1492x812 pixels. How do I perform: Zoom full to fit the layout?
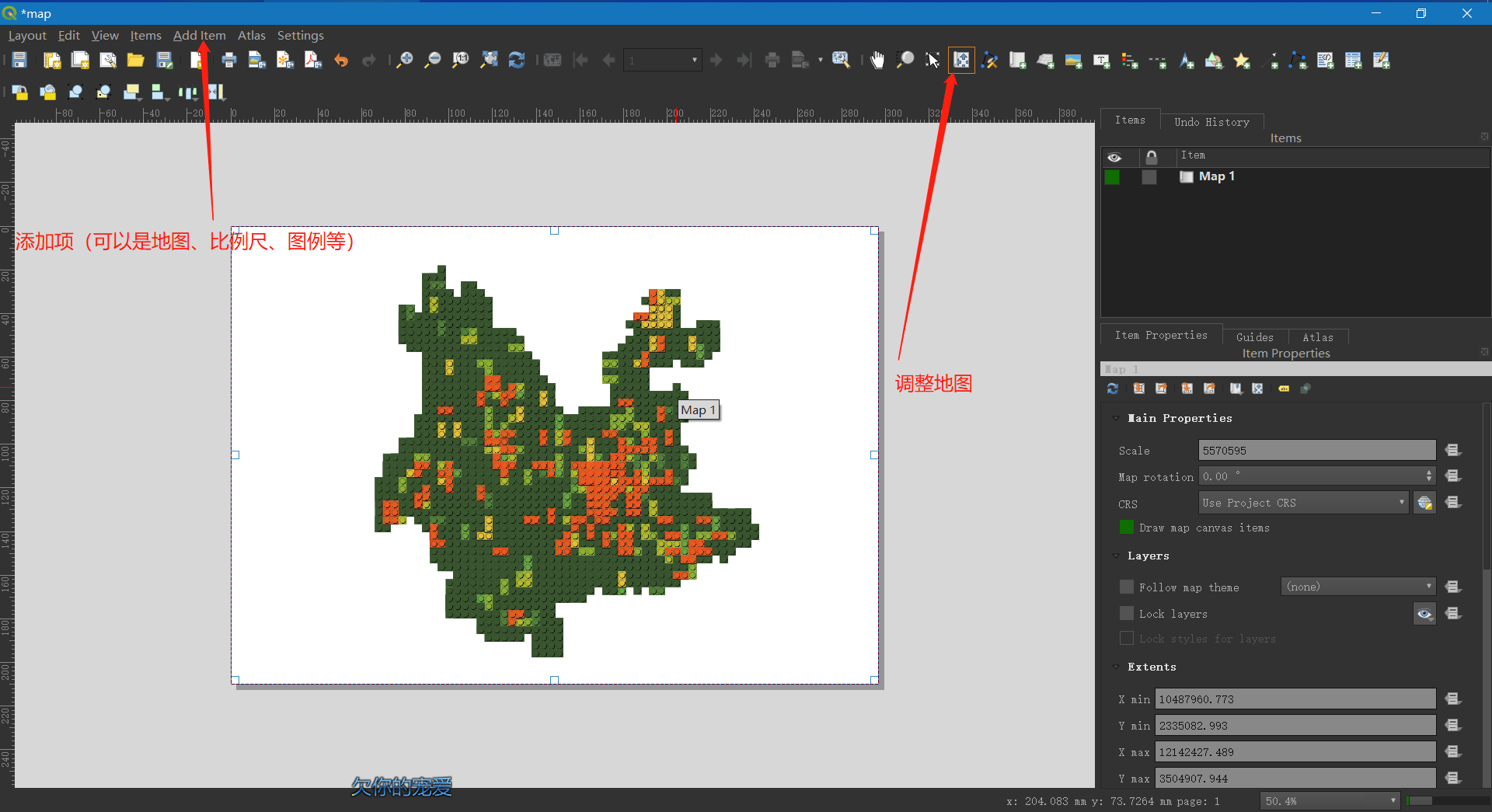[489, 60]
